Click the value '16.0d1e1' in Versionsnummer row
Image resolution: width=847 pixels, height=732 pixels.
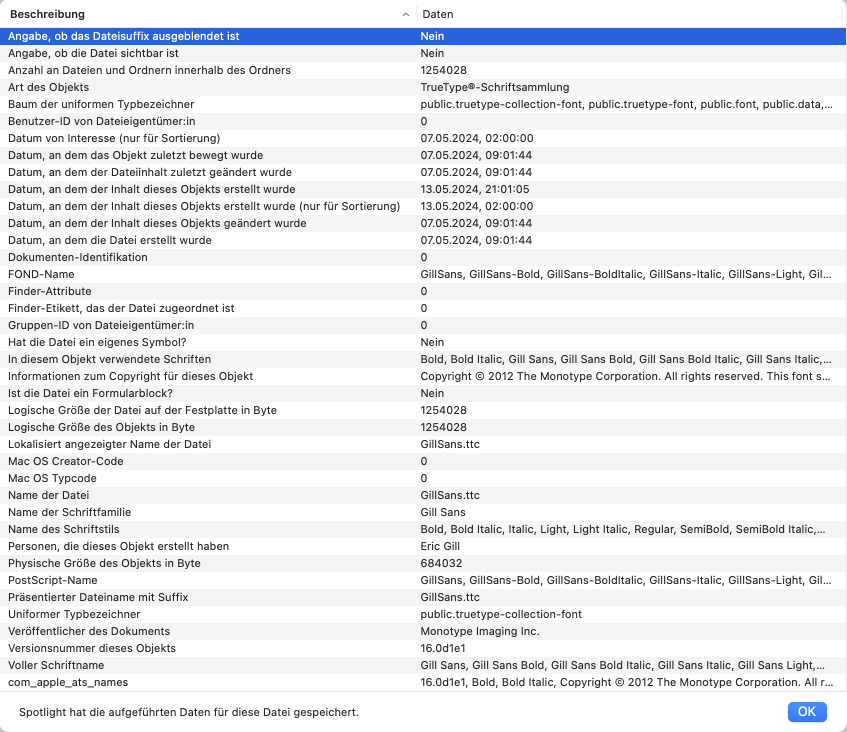443,649
